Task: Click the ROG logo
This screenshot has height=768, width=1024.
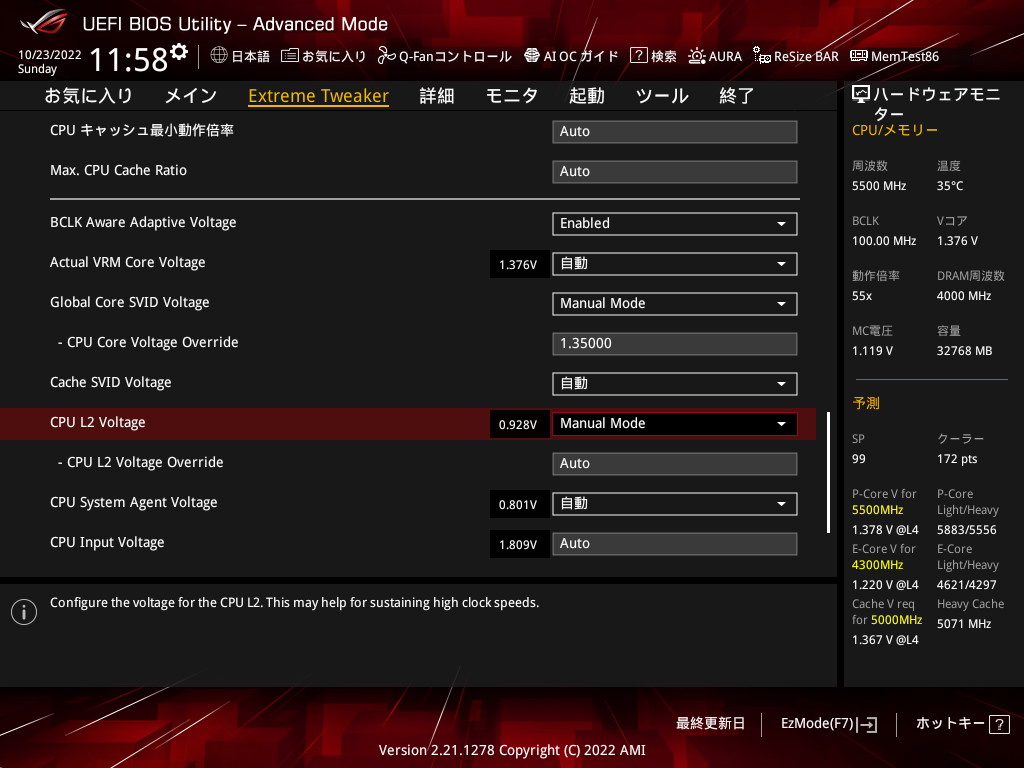Action: click(x=44, y=22)
